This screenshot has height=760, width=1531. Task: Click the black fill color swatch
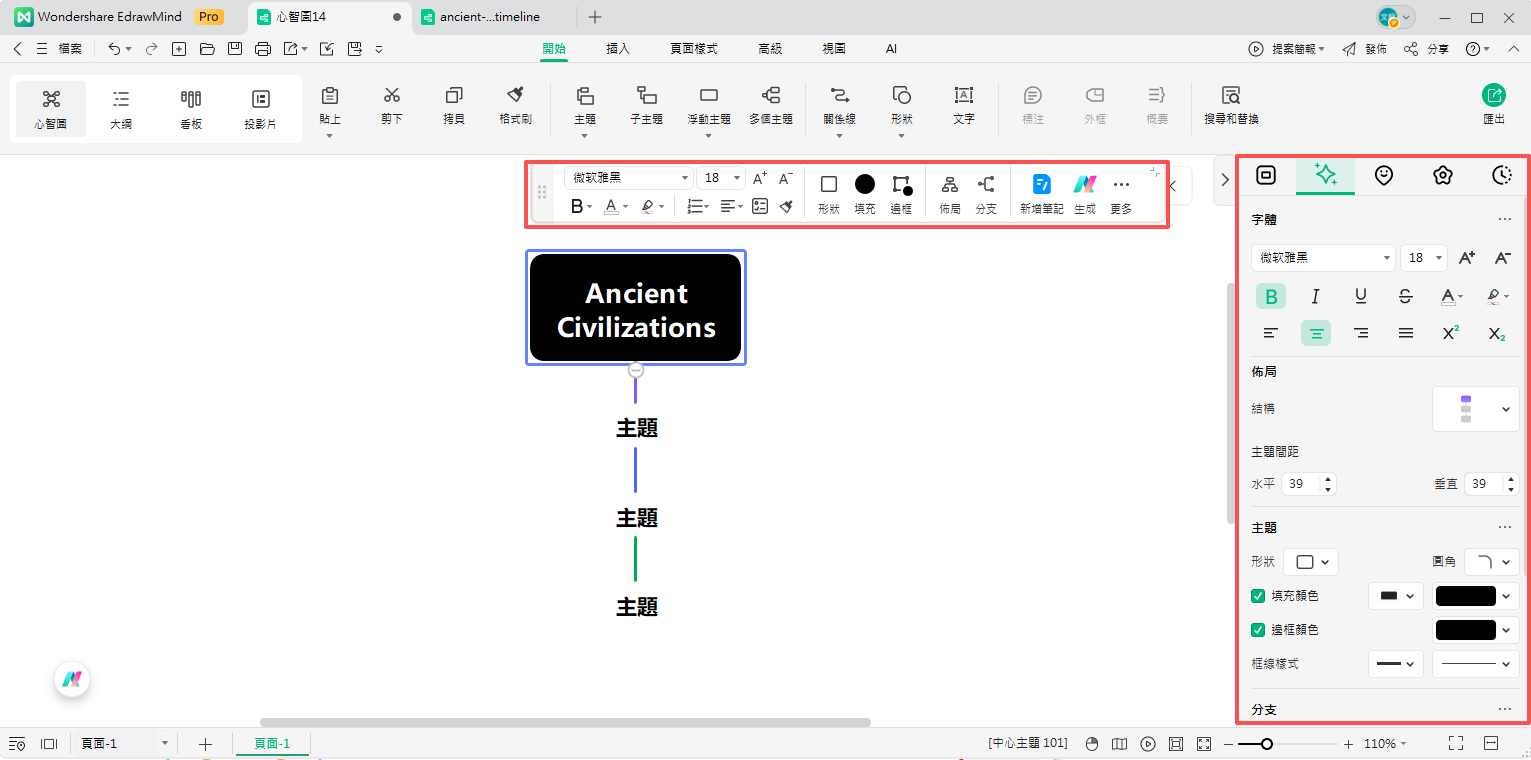tap(1465, 596)
